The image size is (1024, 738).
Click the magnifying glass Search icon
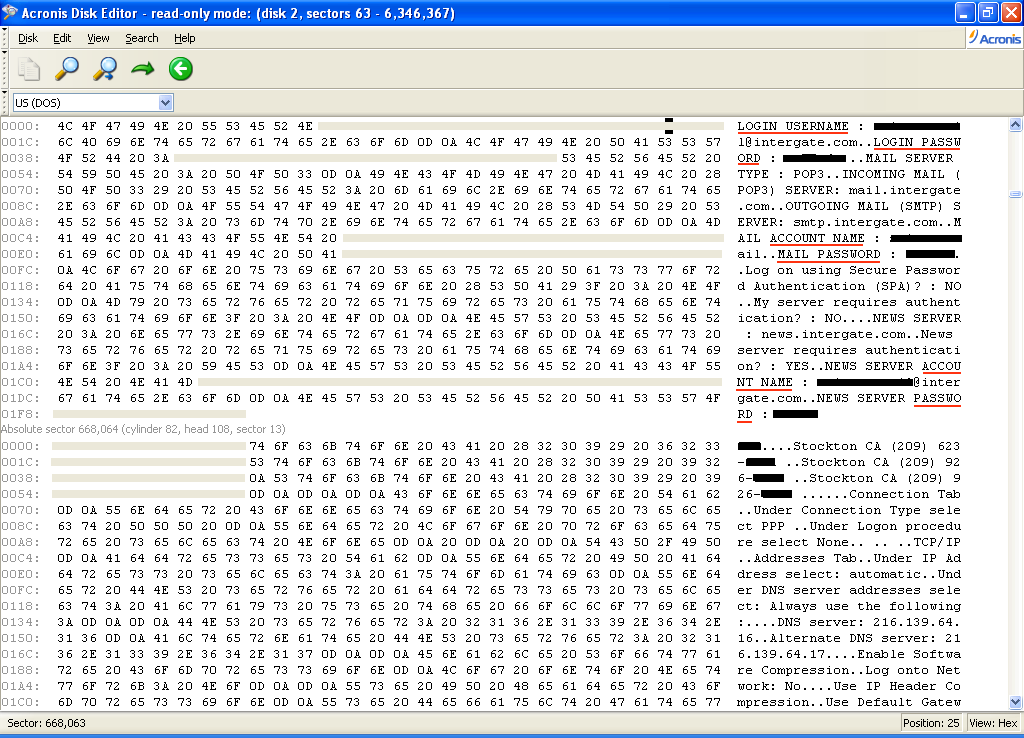click(x=66, y=69)
